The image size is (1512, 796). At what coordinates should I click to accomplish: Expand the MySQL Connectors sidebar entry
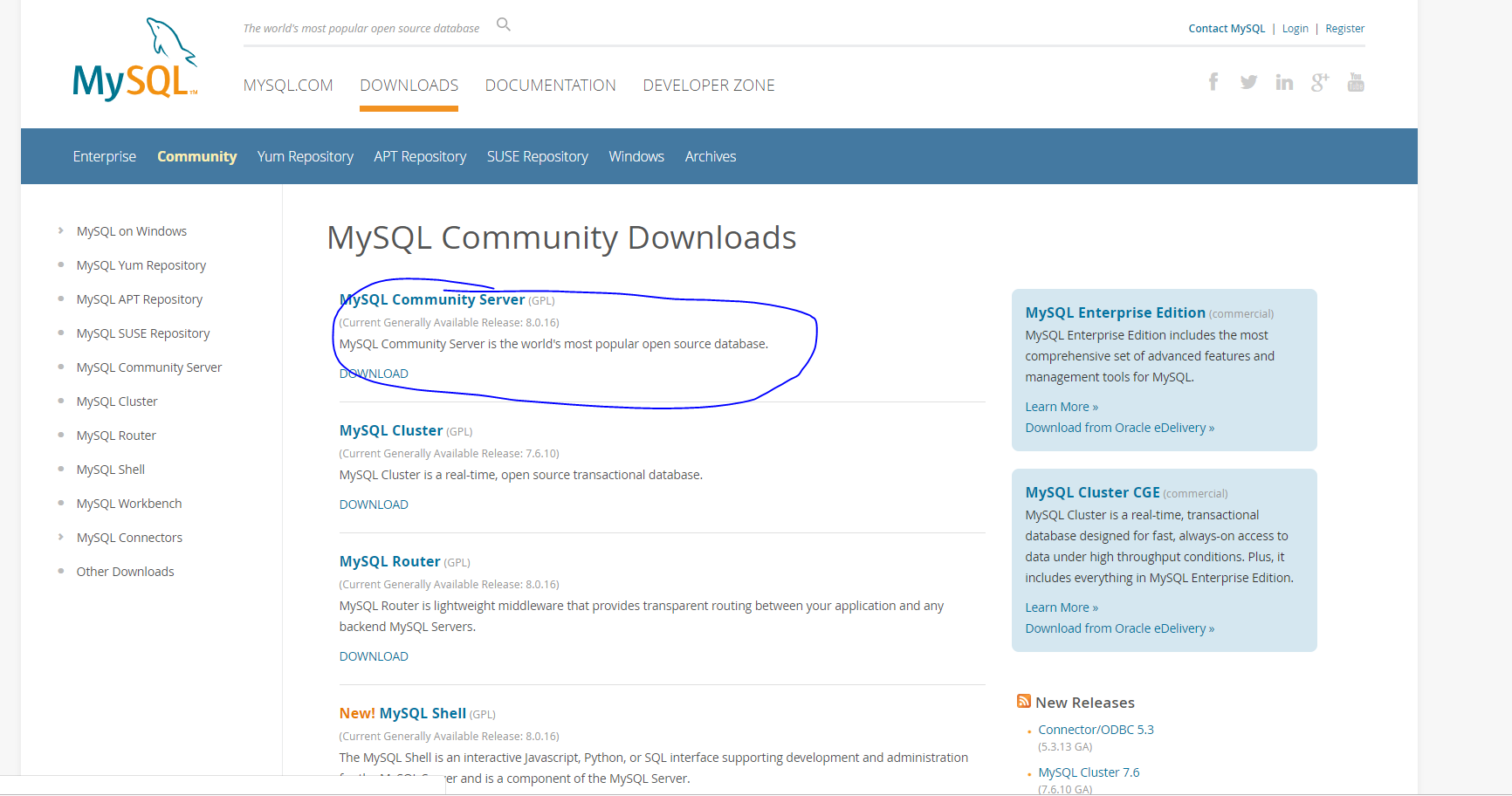129,537
